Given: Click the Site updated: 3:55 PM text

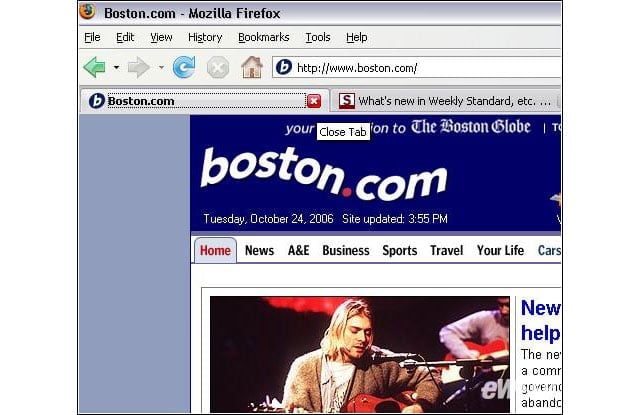Looking at the screenshot, I should tap(395, 219).
